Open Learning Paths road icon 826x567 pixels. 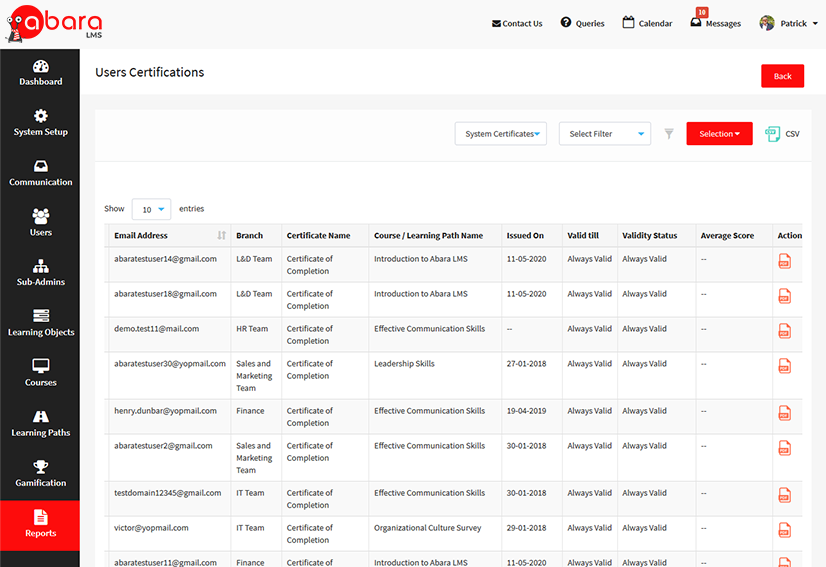41,416
